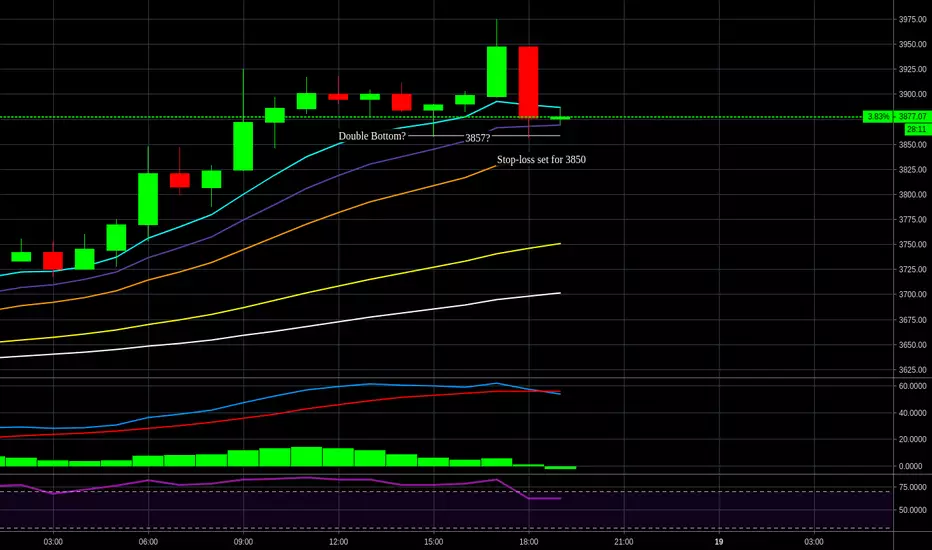
Task: Click the "Stop-loss set for 3850" note
Action: click(541, 159)
